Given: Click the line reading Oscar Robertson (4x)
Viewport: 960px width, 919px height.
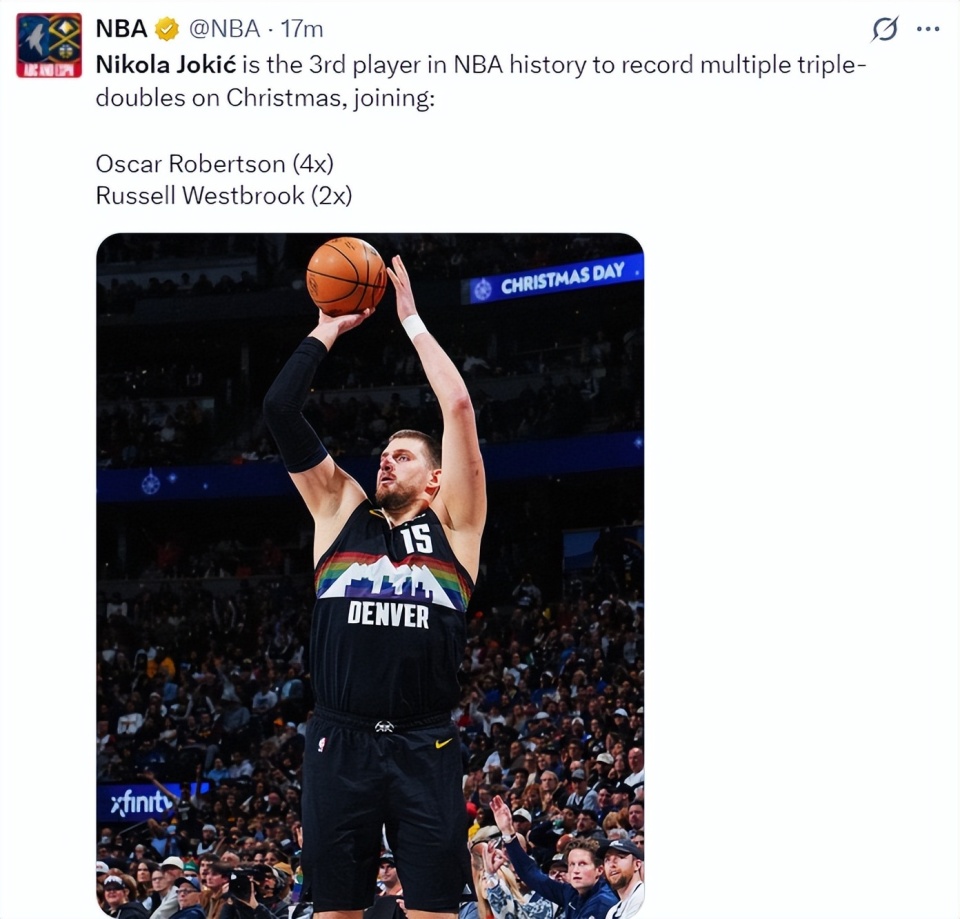Looking at the screenshot, I should tap(214, 163).
